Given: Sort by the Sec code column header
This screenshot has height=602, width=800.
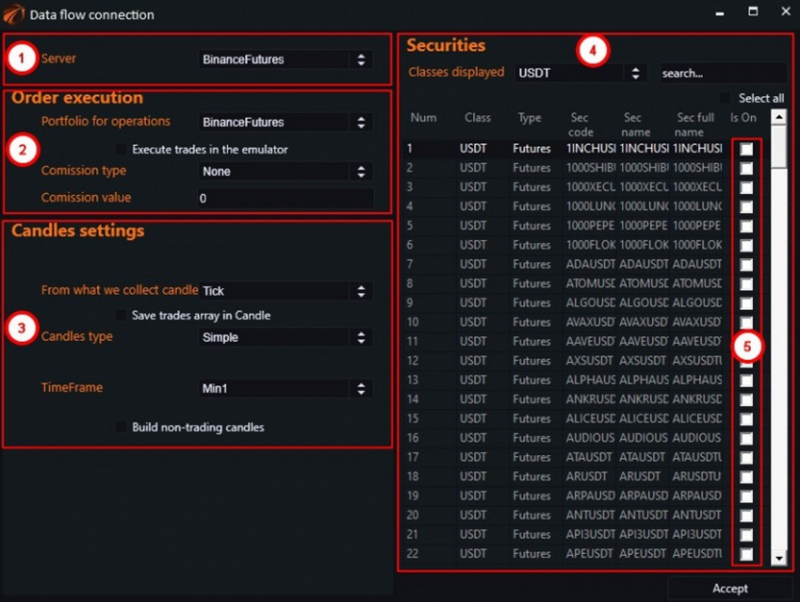Looking at the screenshot, I should coord(580,125).
